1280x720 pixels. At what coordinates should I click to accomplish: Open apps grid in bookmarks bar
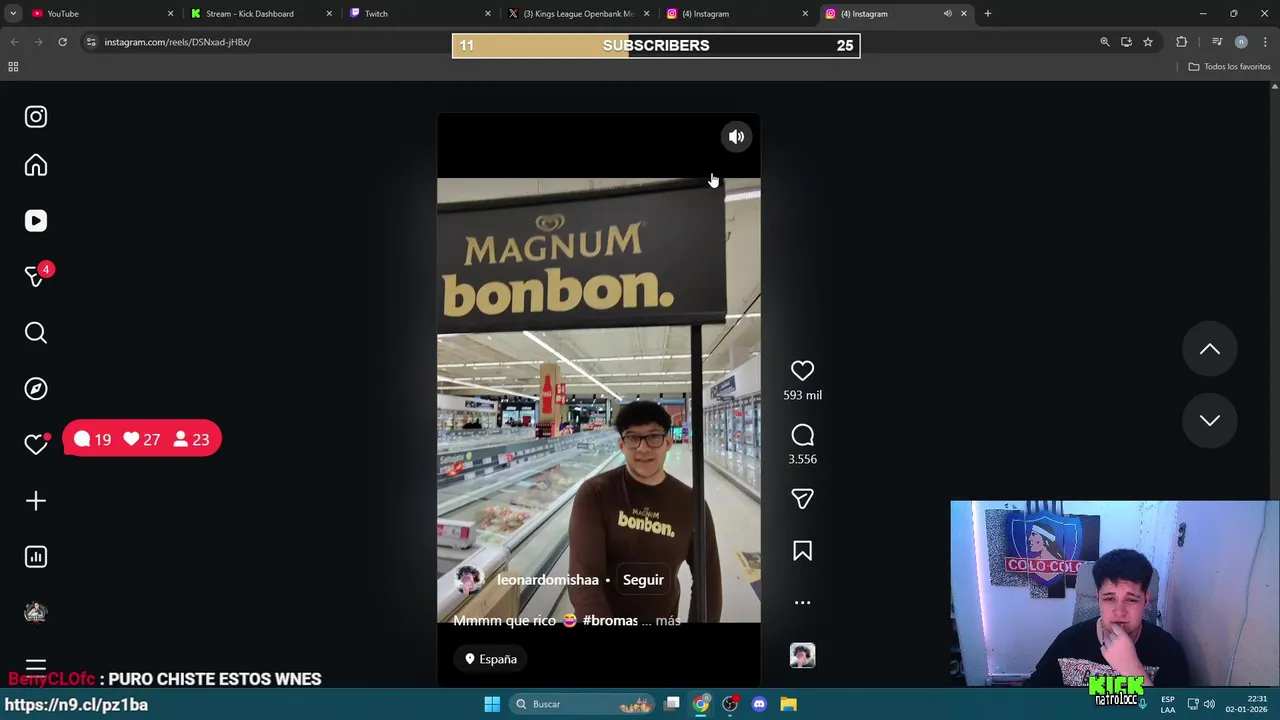[13, 67]
